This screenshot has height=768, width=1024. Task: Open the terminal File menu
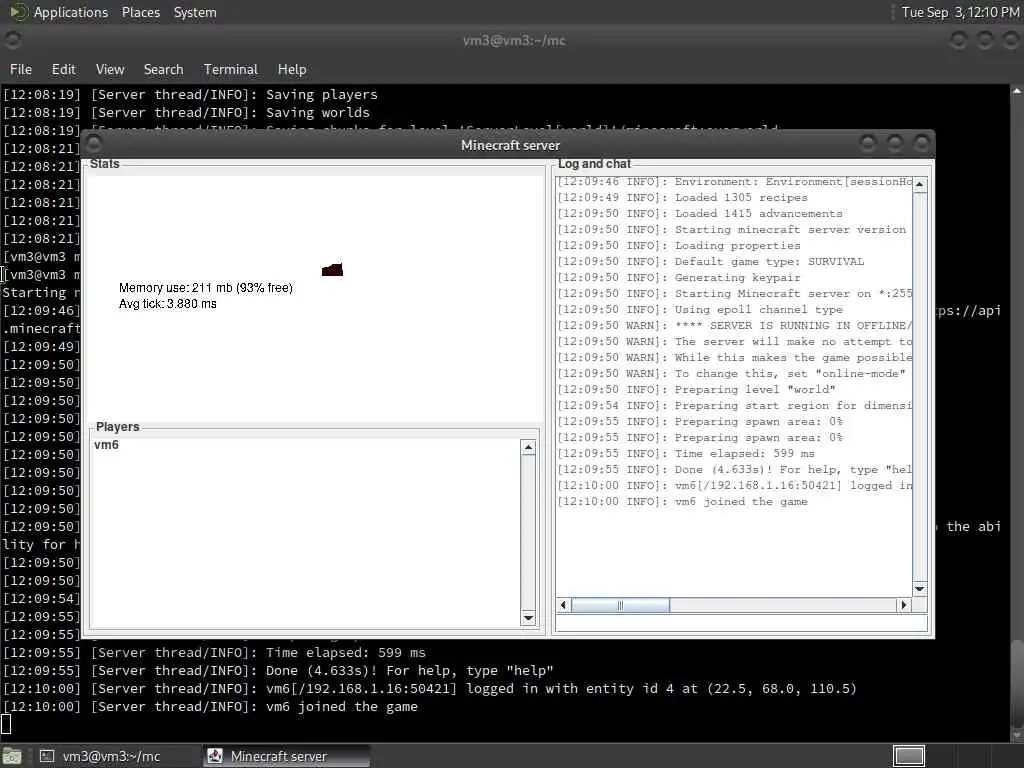[21, 69]
